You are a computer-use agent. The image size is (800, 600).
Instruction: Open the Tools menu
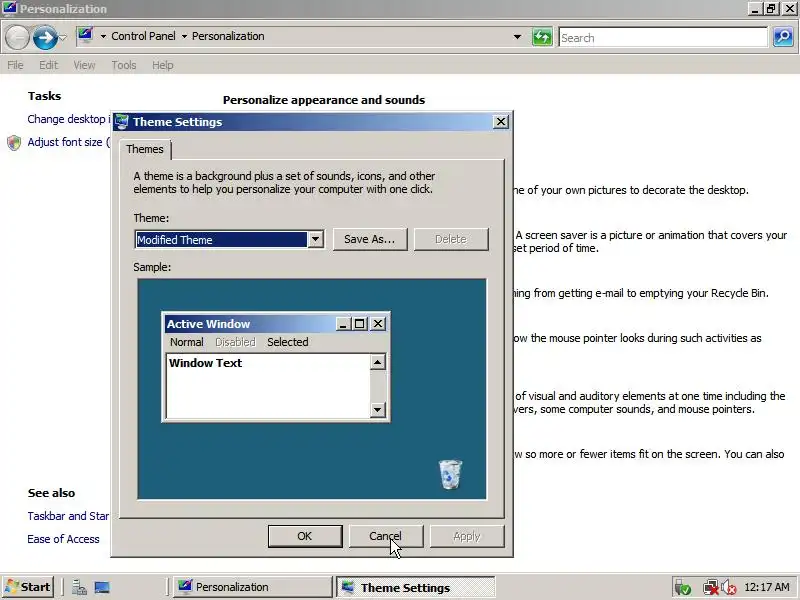click(x=124, y=65)
